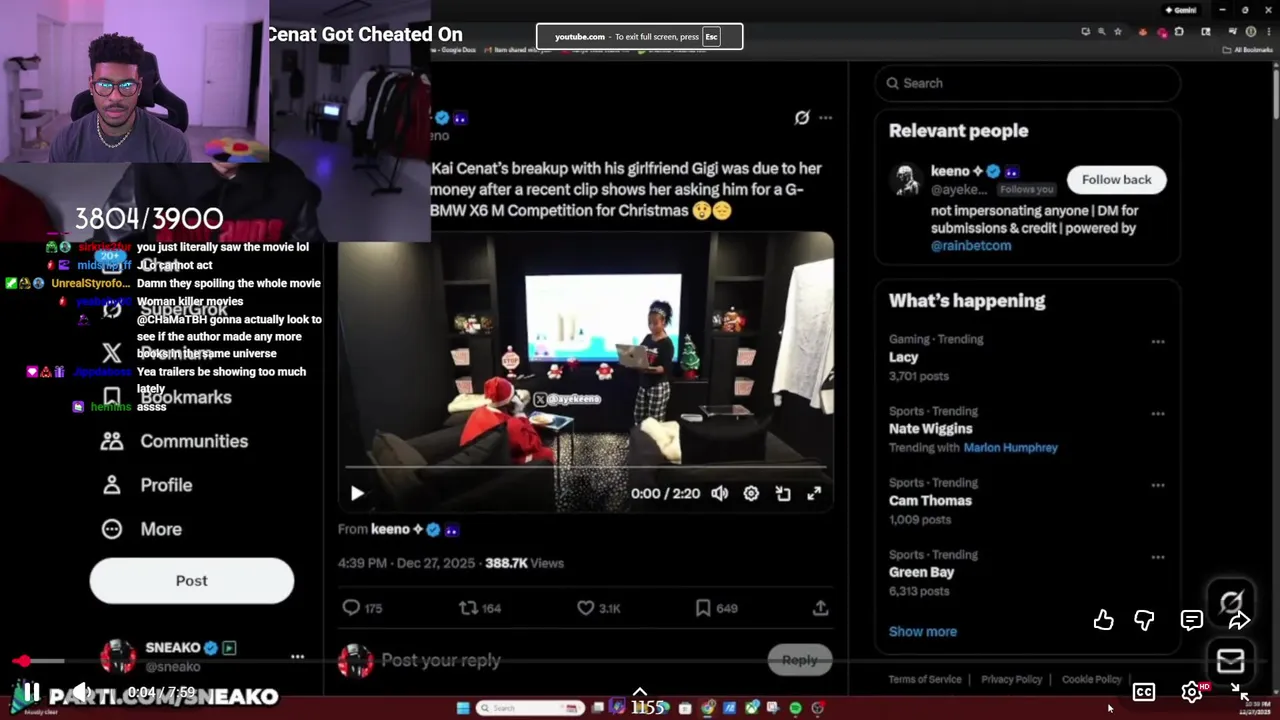The width and height of the screenshot is (1280, 720).
Task: Open Terms of Service link
Action: pos(925,679)
